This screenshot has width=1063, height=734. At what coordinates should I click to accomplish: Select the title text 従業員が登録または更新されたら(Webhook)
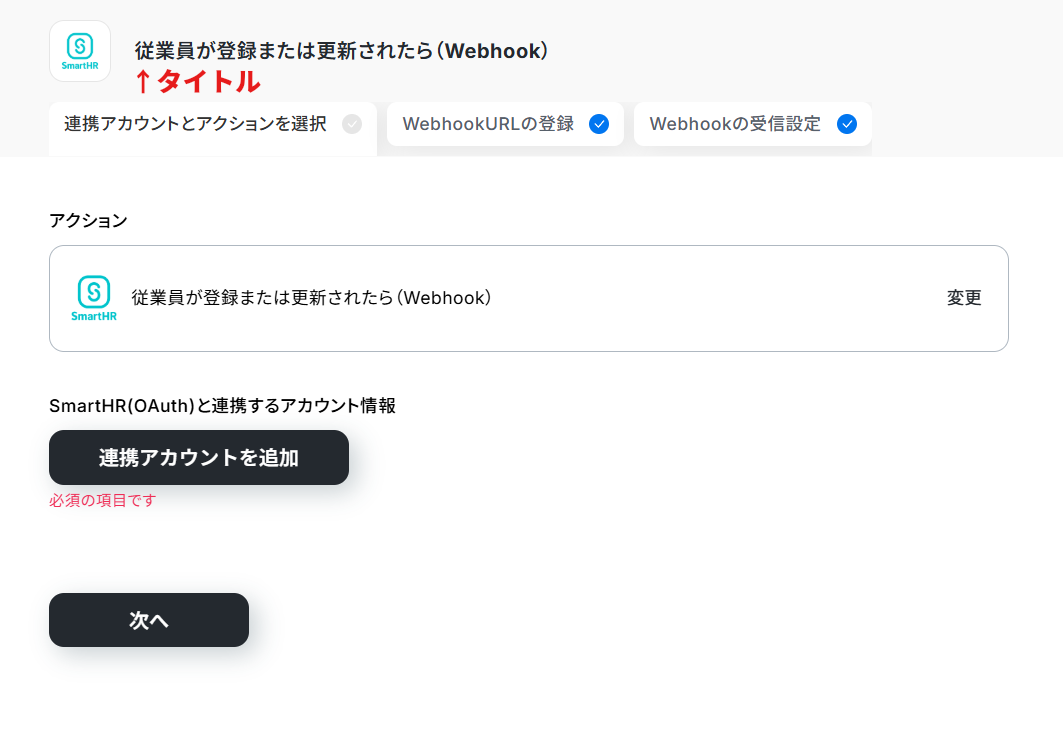[341, 51]
